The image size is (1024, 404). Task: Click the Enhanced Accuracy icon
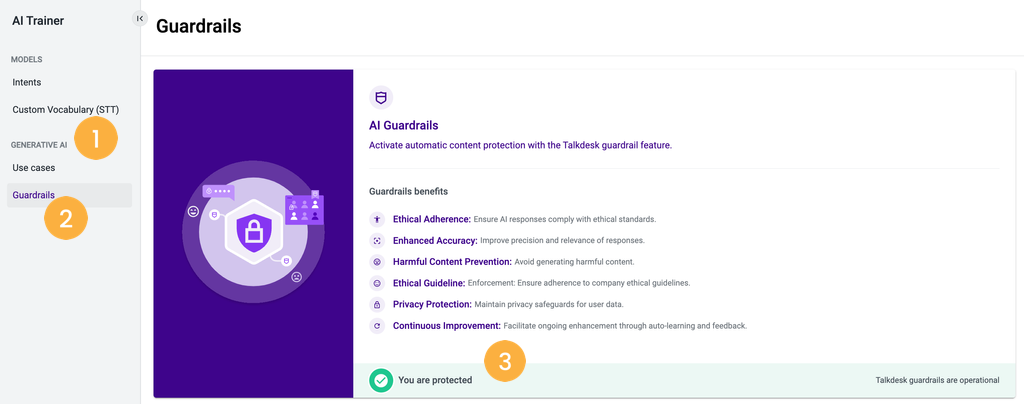click(377, 240)
